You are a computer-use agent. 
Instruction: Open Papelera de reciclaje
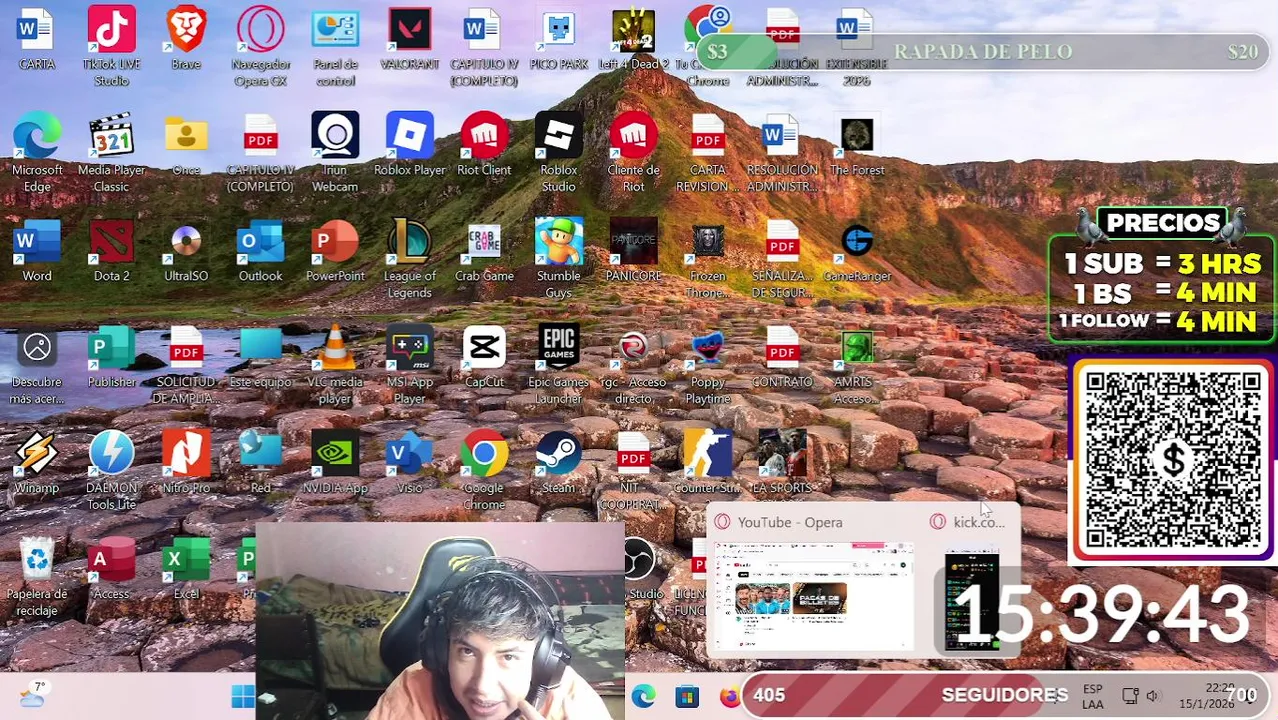click(x=37, y=576)
